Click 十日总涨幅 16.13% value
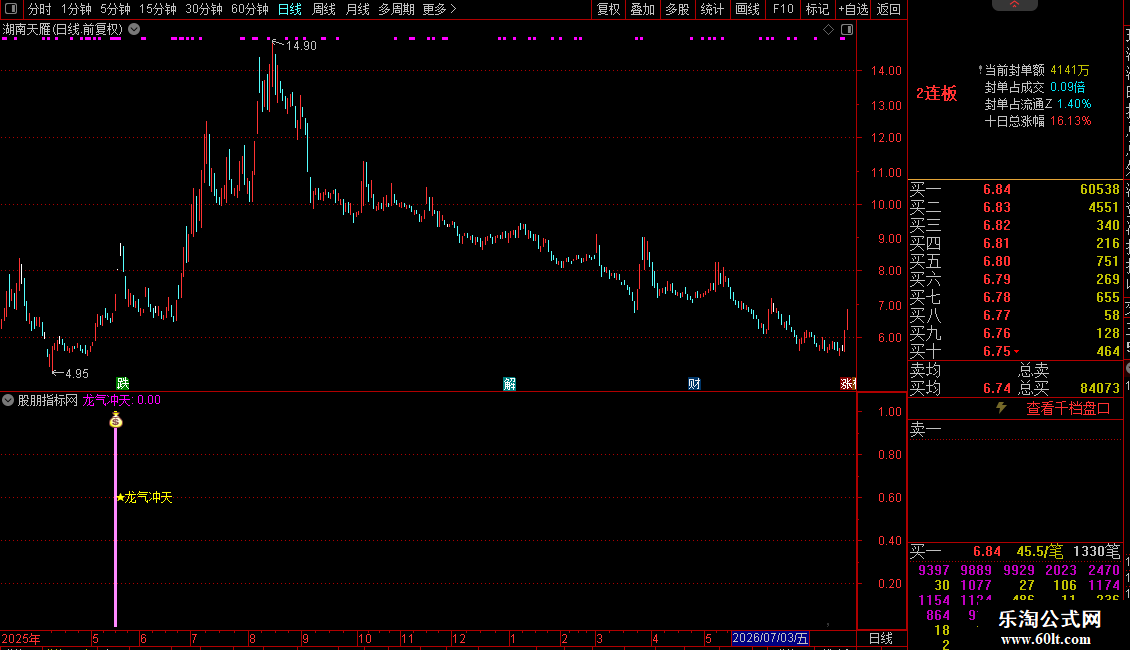Screen dimensions: 1130x650 pos(1070,121)
